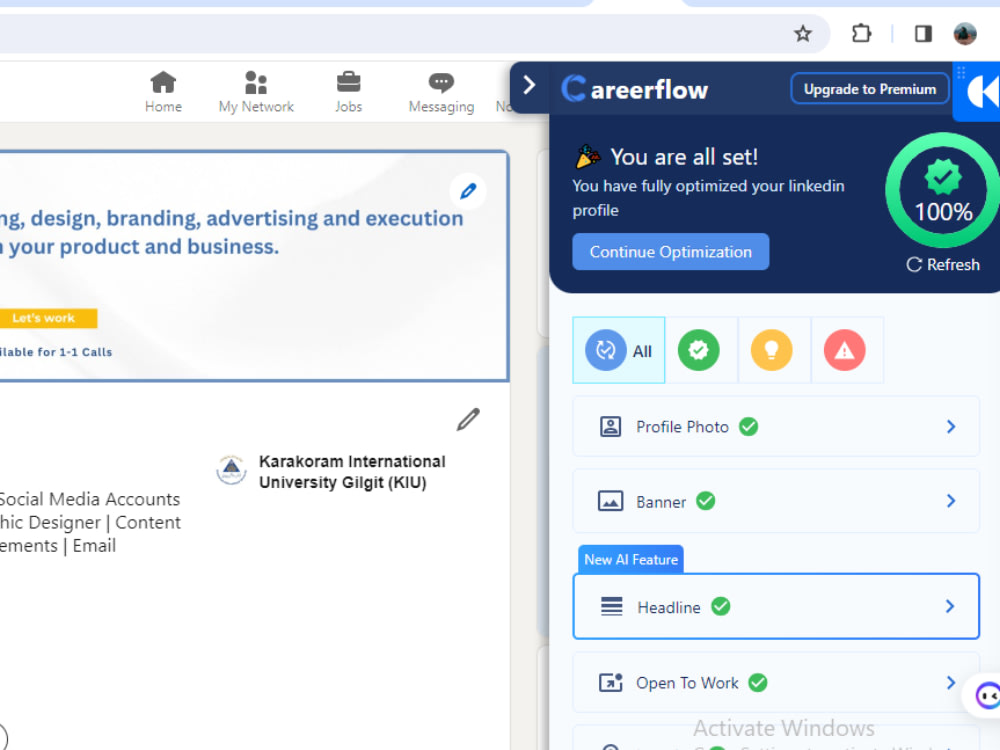The image size is (1000, 750).
Task: Click Open To Work green checkmark
Action: [x=758, y=682]
